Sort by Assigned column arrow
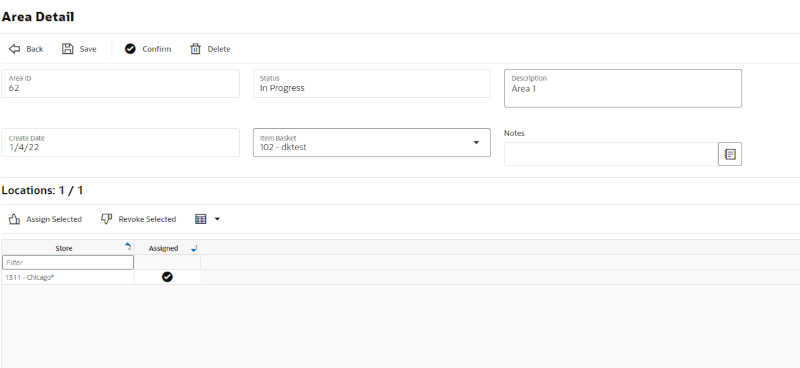This screenshot has width=800, height=368. click(x=194, y=249)
